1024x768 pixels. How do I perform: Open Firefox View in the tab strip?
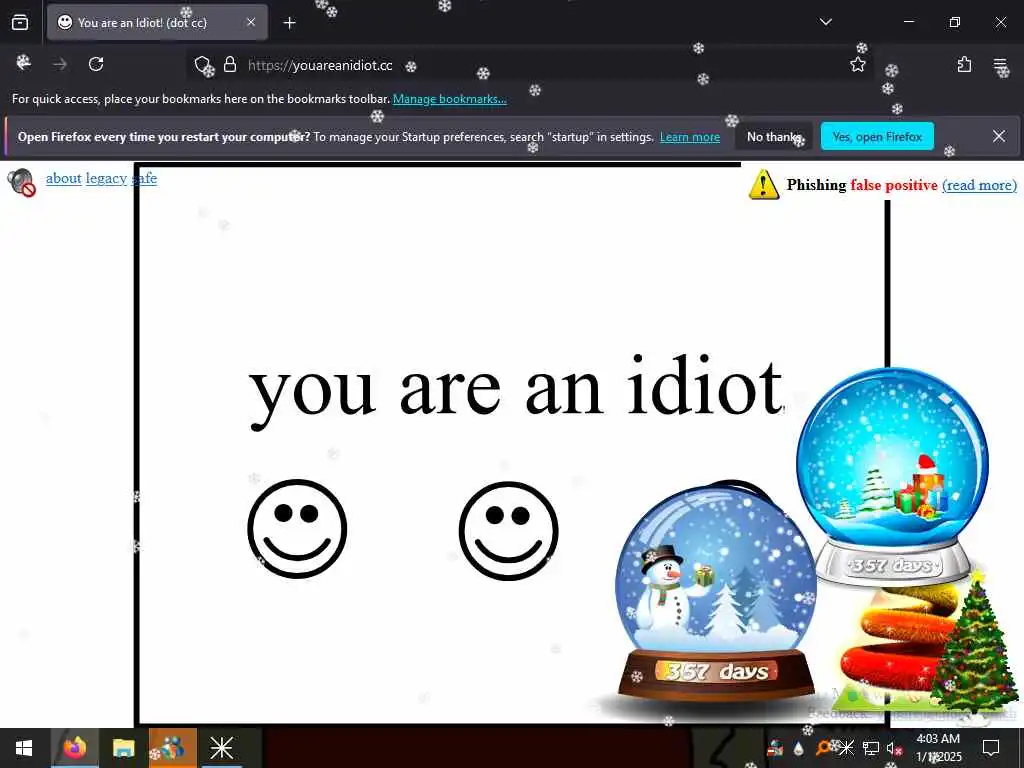pyautogui.click(x=20, y=23)
